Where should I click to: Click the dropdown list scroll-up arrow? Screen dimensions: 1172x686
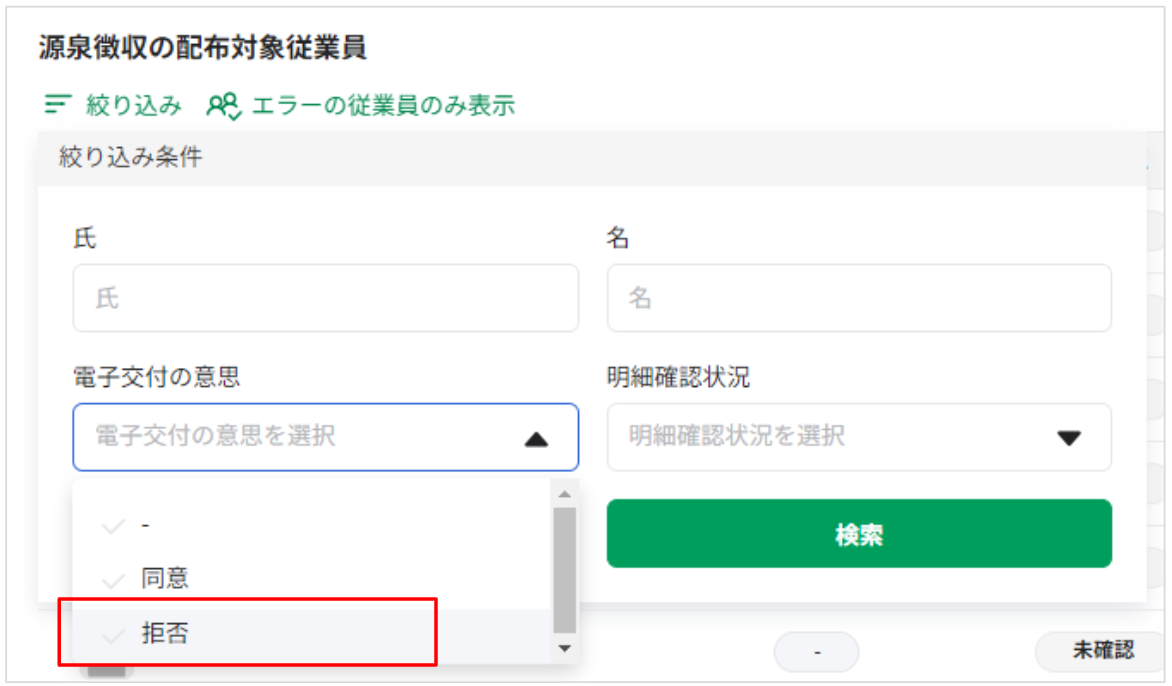click(565, 494)
